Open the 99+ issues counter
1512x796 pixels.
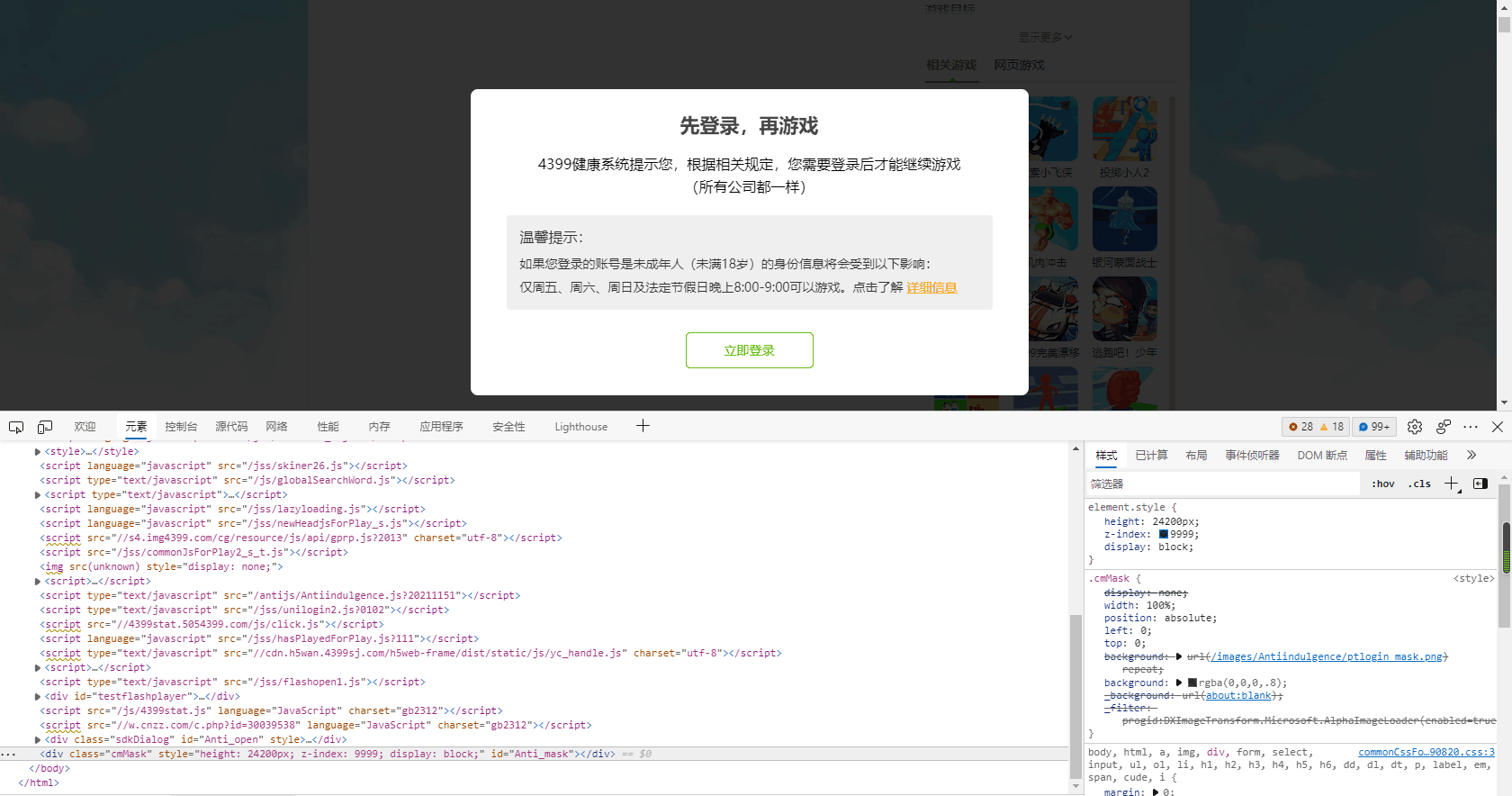tap(1374, 427)
